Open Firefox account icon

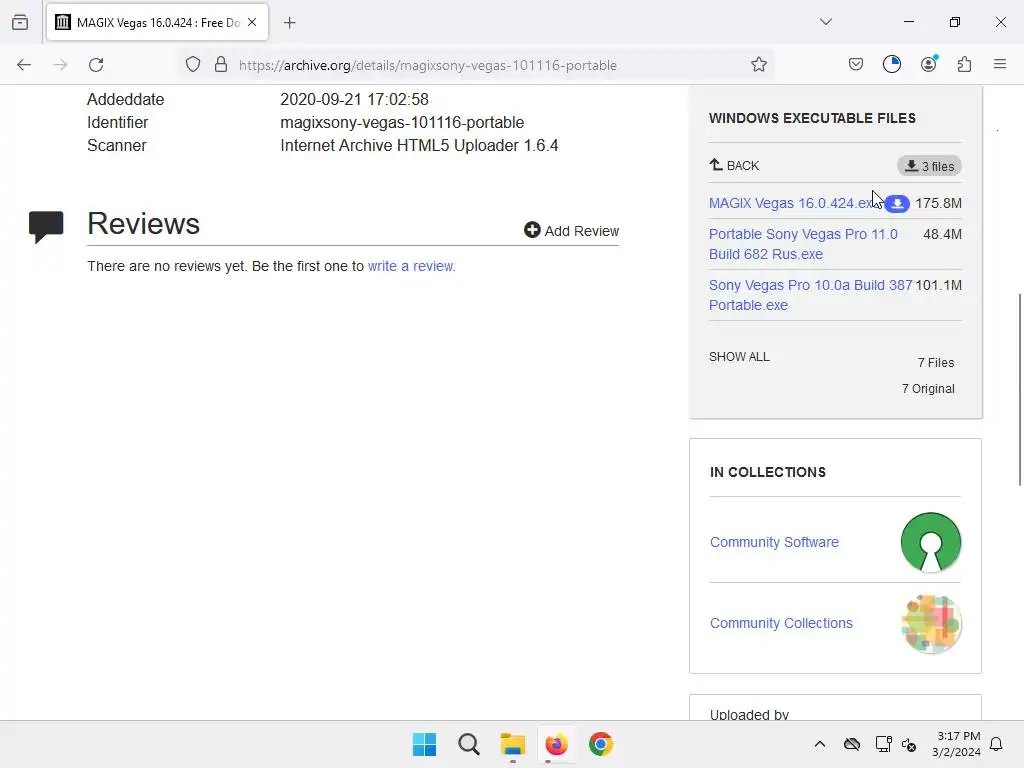tap(929, 64)
